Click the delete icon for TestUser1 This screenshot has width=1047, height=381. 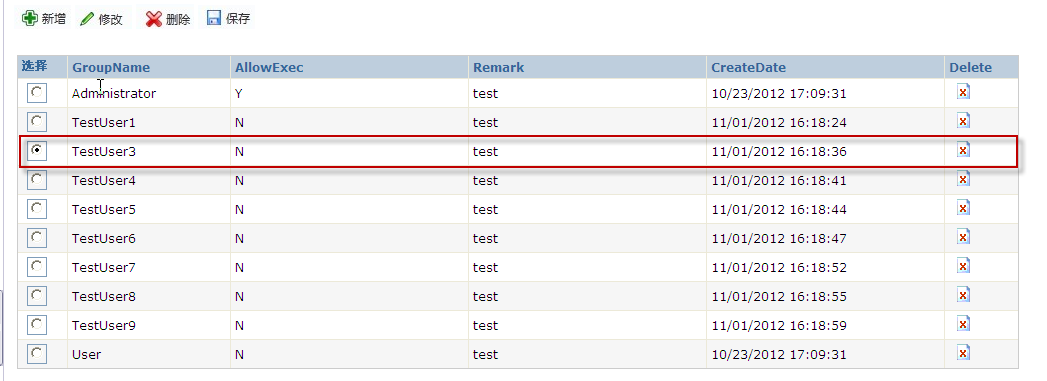pos(963,121)
